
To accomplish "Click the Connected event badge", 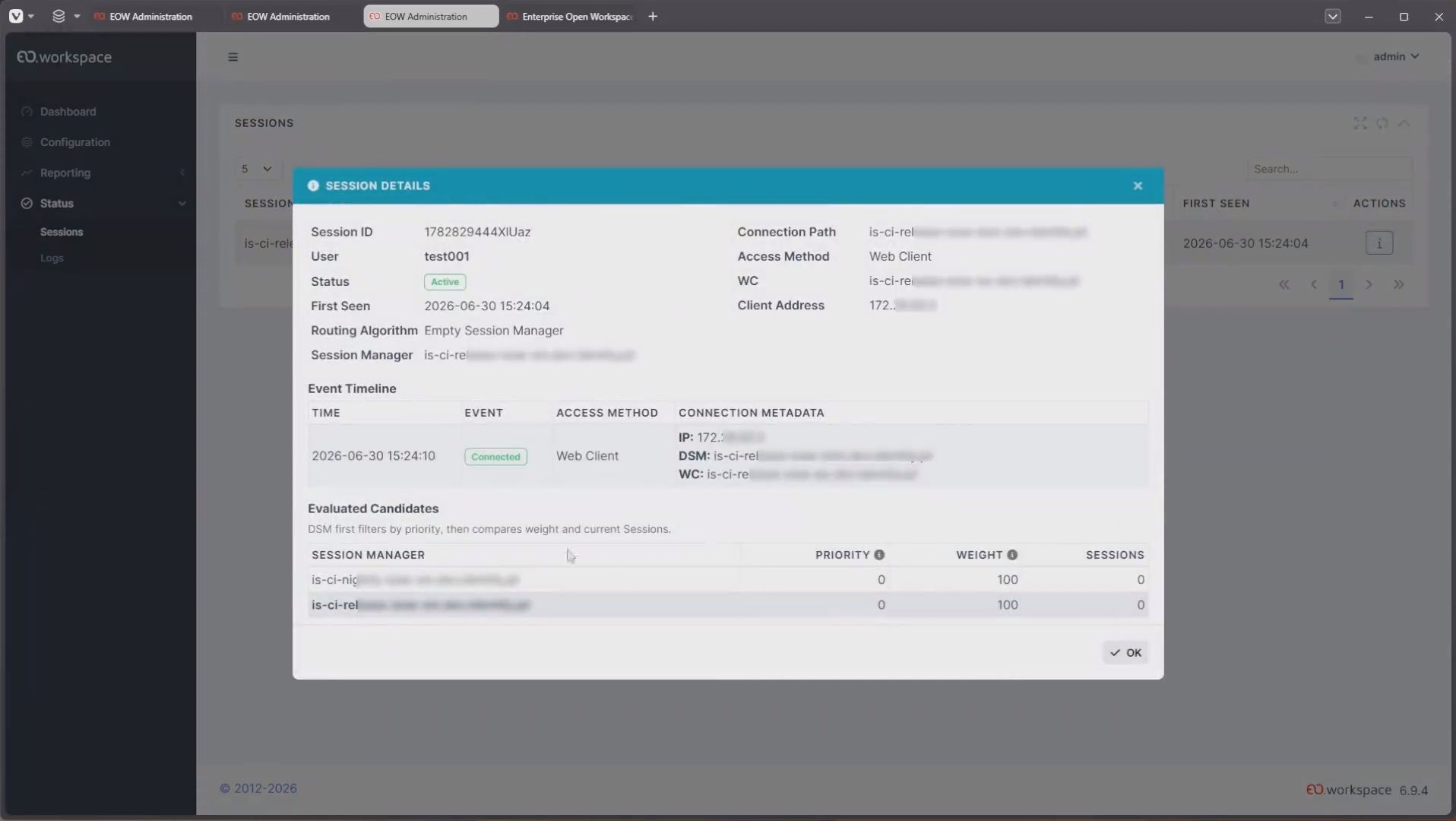I will click(495, 457).
